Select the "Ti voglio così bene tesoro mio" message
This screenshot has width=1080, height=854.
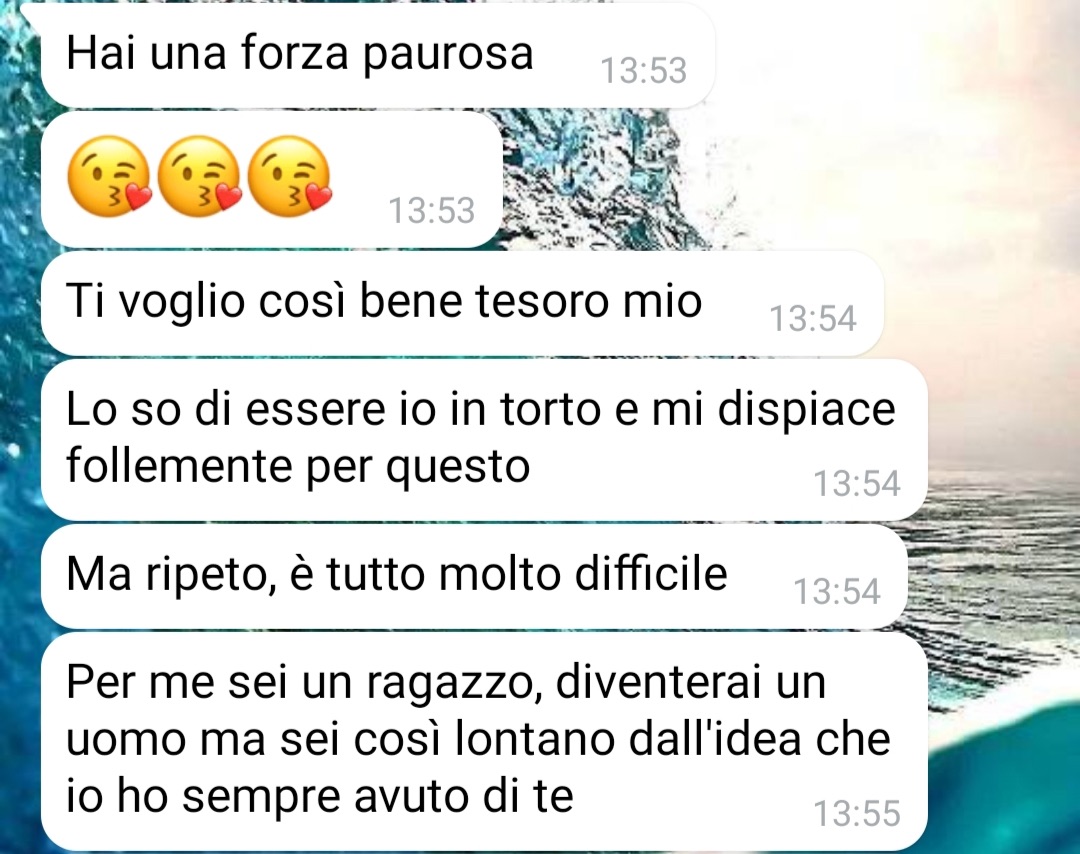click(x=461, y=303)
